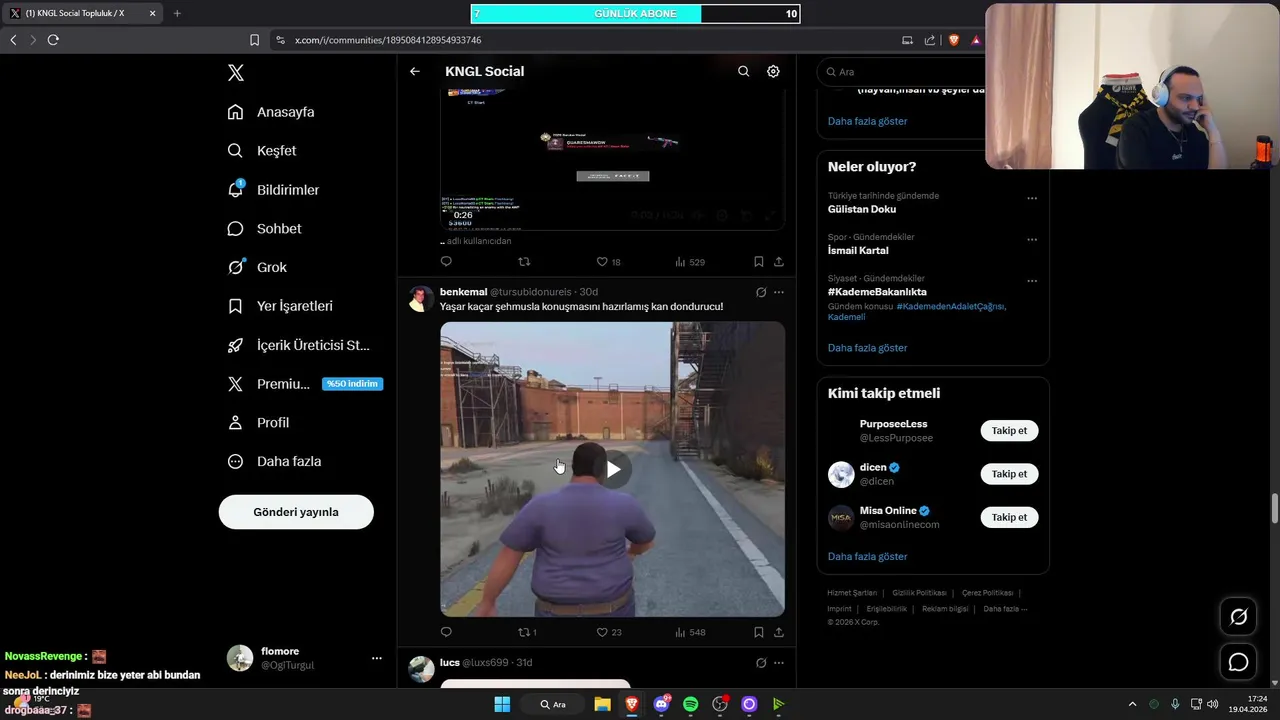Open floating Grok button

point(1238,617)
